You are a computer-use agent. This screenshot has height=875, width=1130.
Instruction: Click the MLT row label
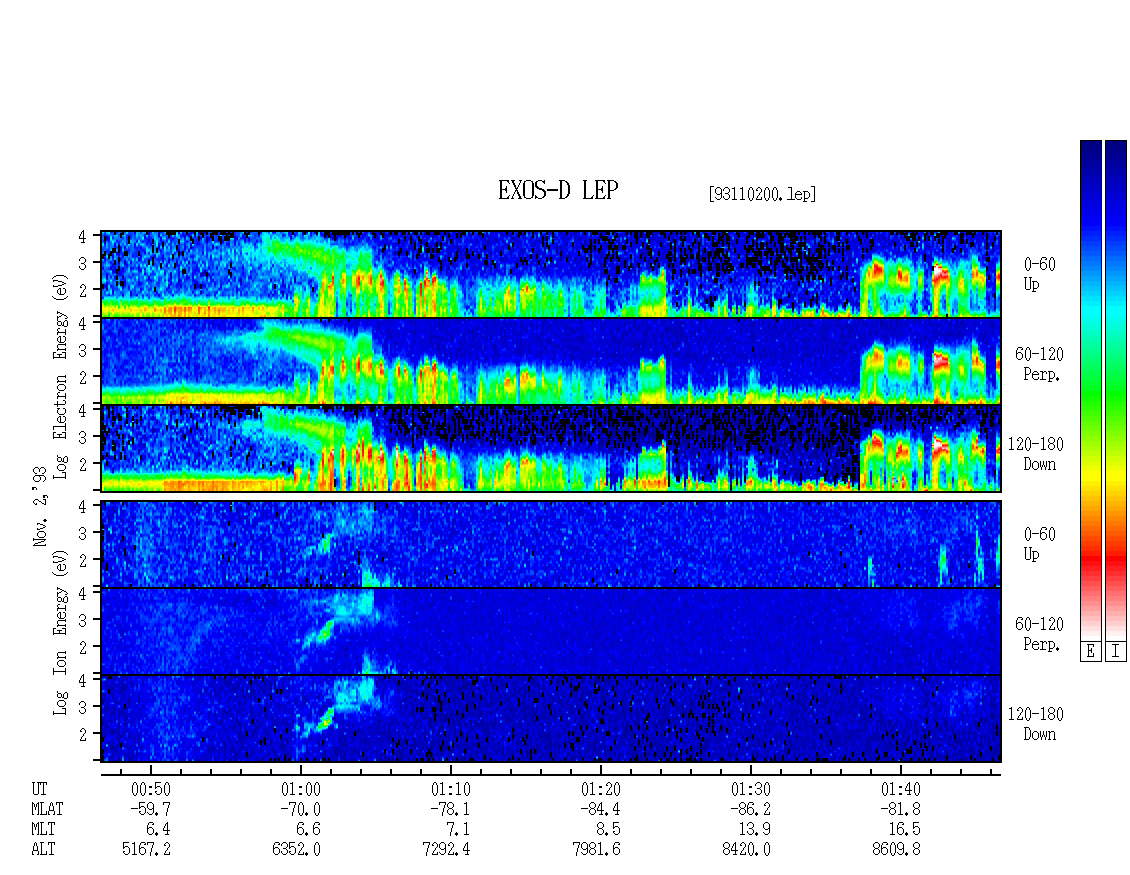(x=43, y=830)
